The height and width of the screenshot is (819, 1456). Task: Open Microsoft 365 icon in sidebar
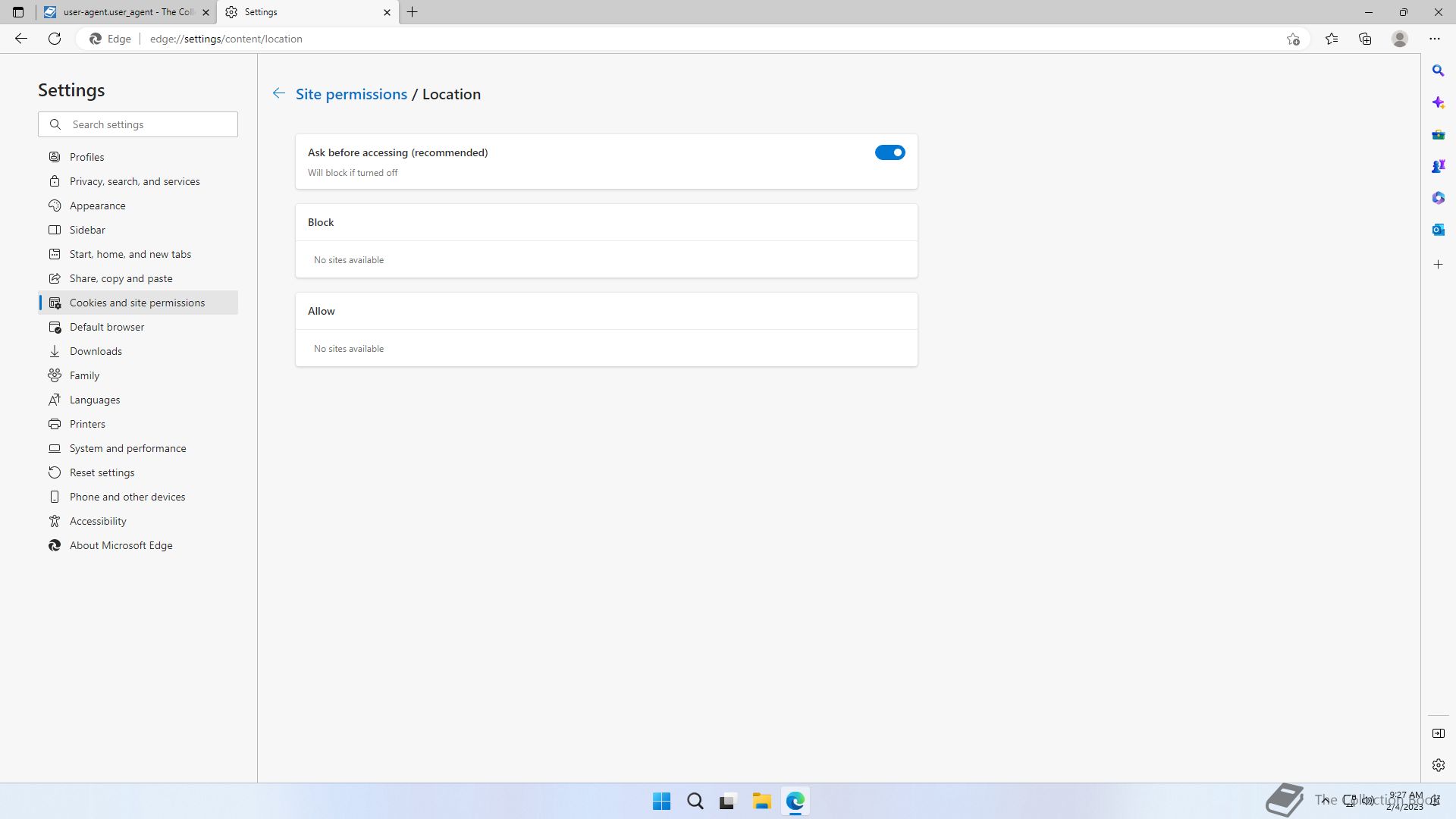[1438, 198]
